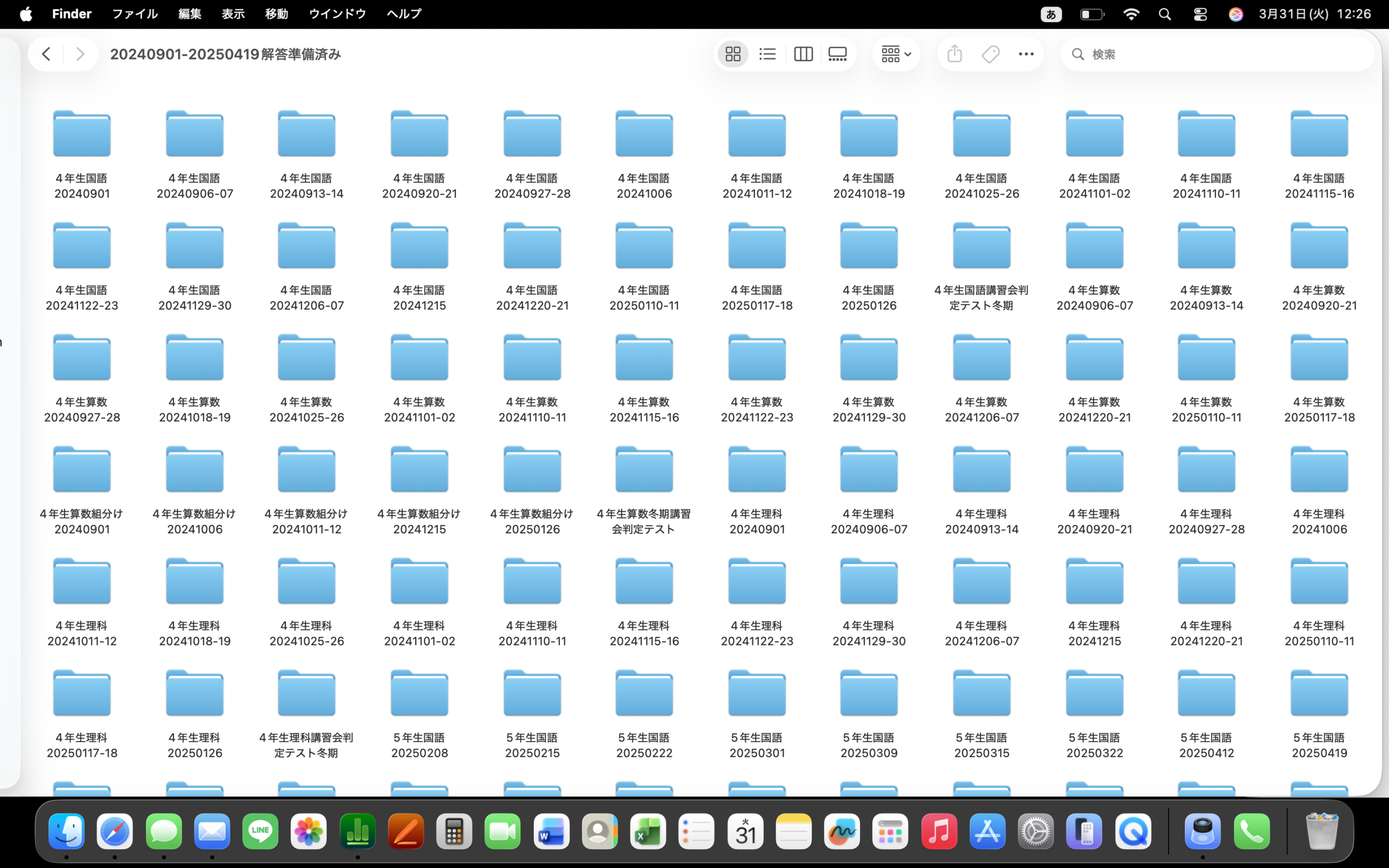Open the input source menu あ
Screen dimensions: 1389x868
[x=1051, y=14]
